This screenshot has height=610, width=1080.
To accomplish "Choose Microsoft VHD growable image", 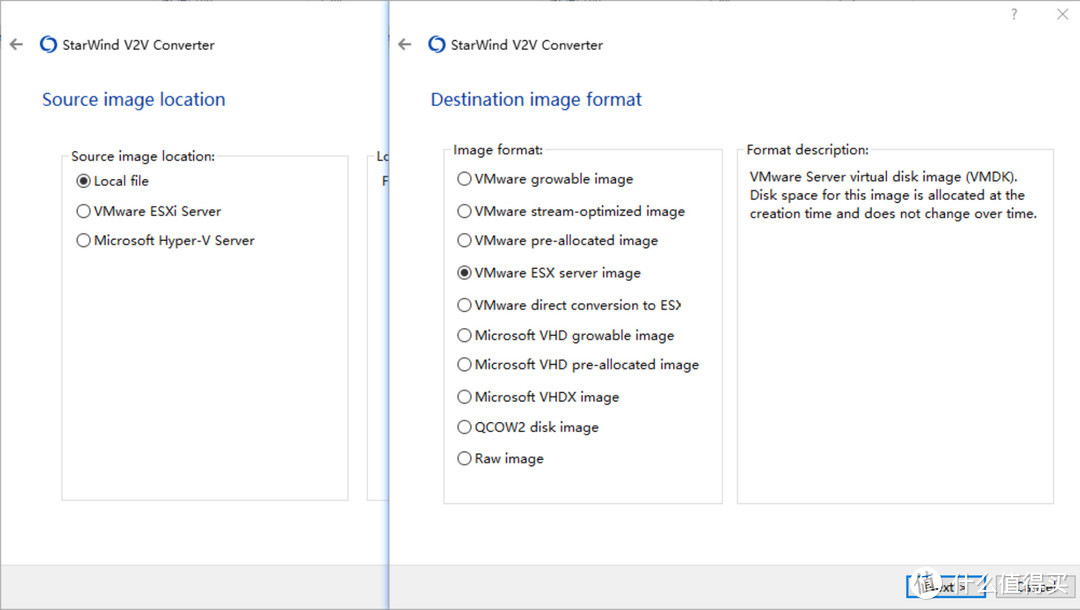I will (x=464, y=335).
